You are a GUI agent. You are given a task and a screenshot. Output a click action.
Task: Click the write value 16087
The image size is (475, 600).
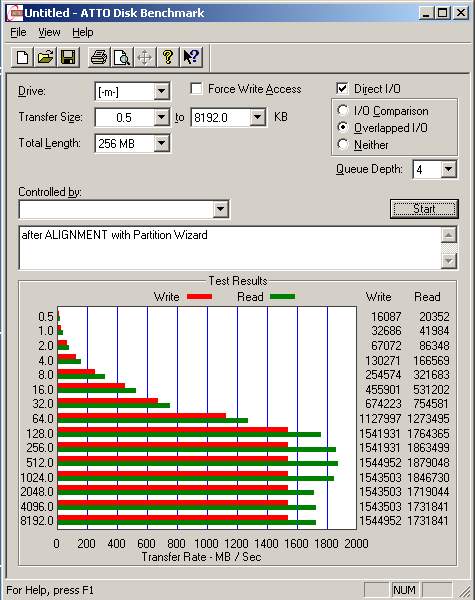click(x=386, y=317)
